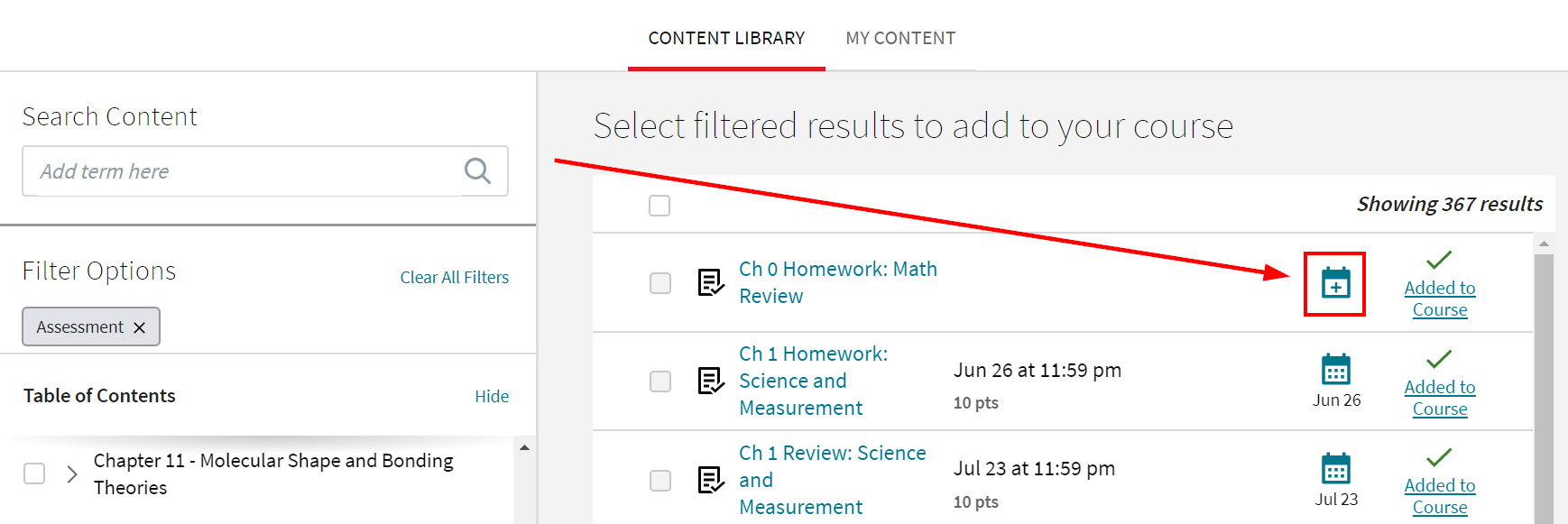Viewport: 1568px width, 524px height.
Task: Expand Chapter 11 - Molecular Shape and Bonding Theories
Action: click(71, 473)
